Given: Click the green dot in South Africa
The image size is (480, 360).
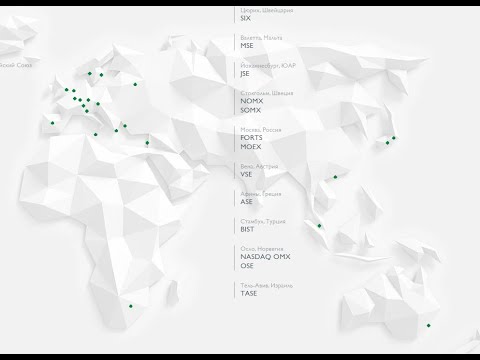Looking at the screenshot, I should coord(131,306).
